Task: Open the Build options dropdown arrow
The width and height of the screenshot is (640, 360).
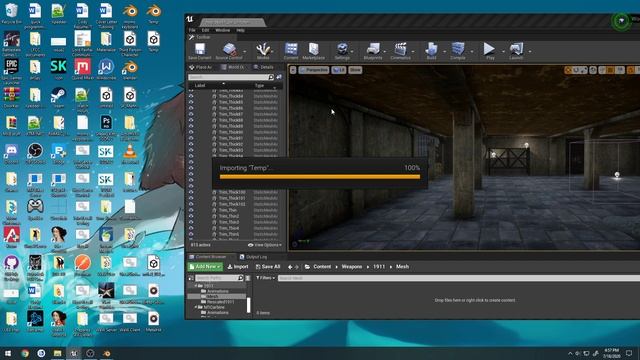Action: pyautogui.click(x=444, y=51)
